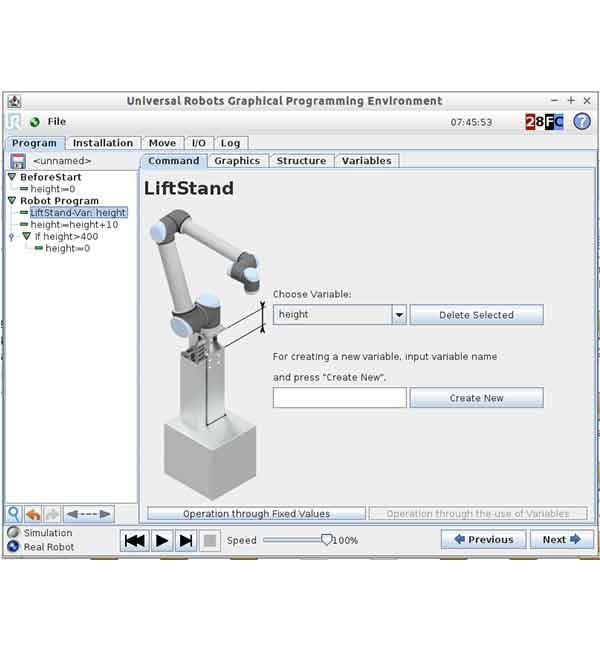This screenshot has height=650, width=600.
Task: Switch to the Program tab
Action: (34, 143)
